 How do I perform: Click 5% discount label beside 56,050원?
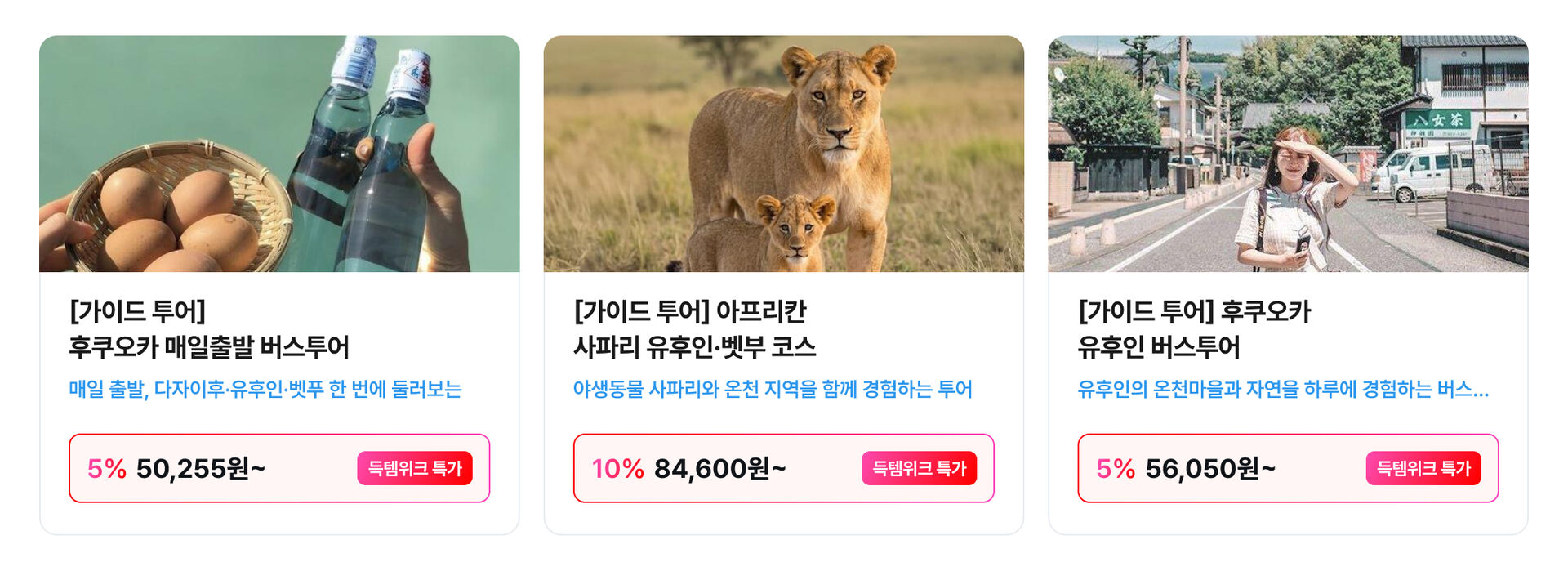pos(1115,468)
